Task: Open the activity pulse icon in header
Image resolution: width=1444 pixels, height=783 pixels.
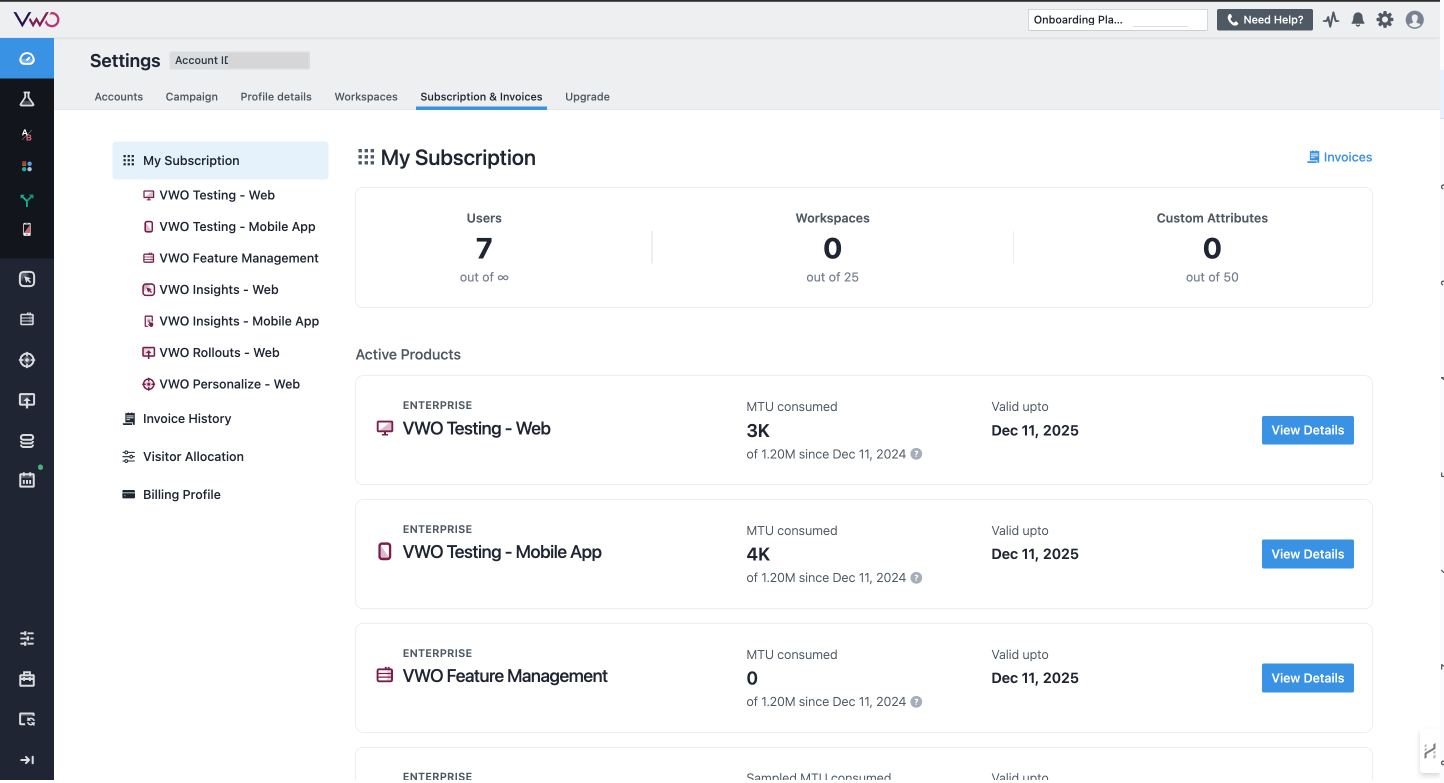Action: coord(1331,19)
